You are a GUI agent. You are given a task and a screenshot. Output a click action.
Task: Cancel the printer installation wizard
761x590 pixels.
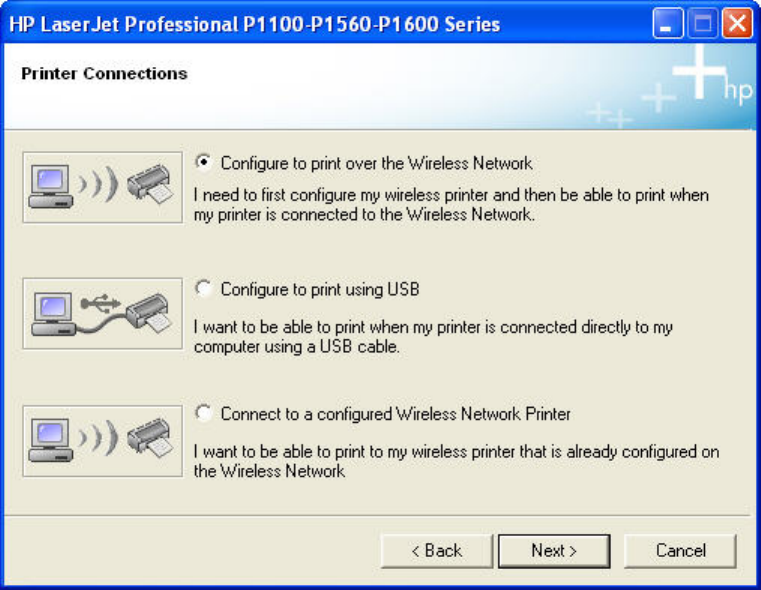pyautogui.click(x=680, y=551)
